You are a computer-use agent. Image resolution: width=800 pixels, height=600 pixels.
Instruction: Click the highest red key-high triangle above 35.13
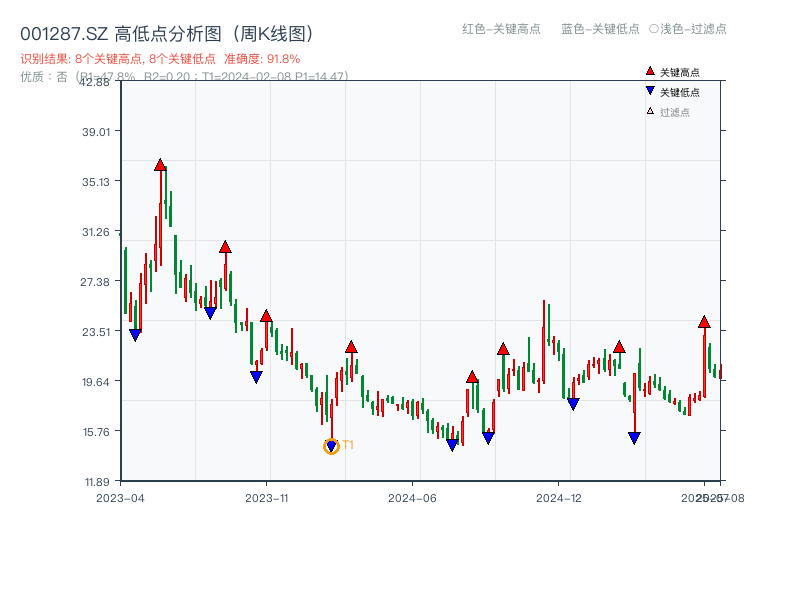160,165
